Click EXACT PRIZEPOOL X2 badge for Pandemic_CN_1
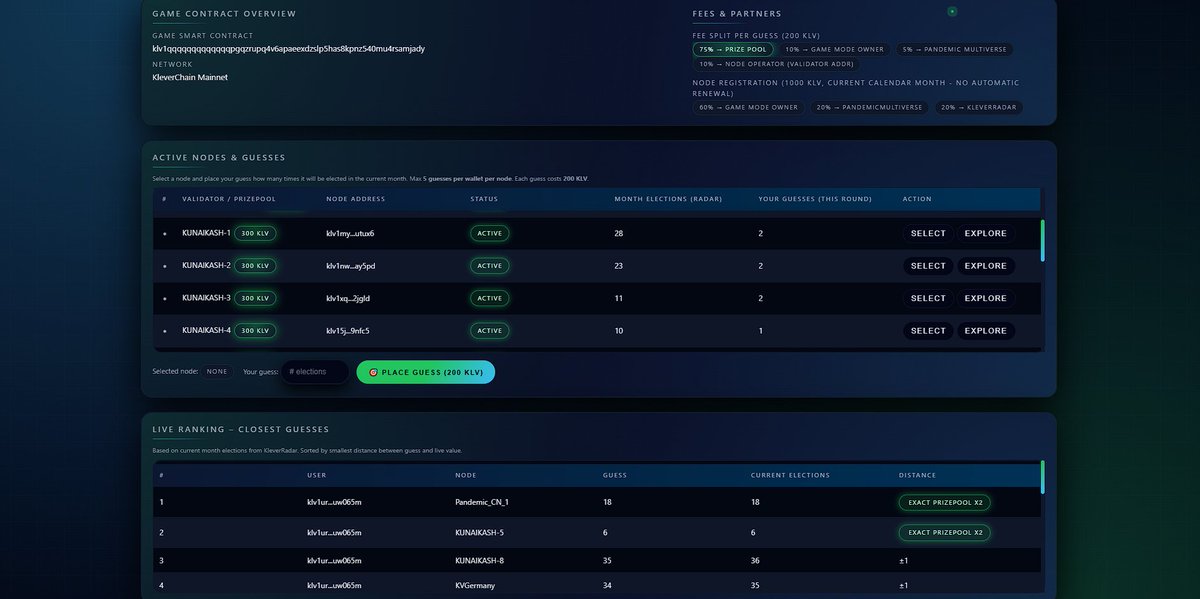1200x599 pixels. point(944,502)
